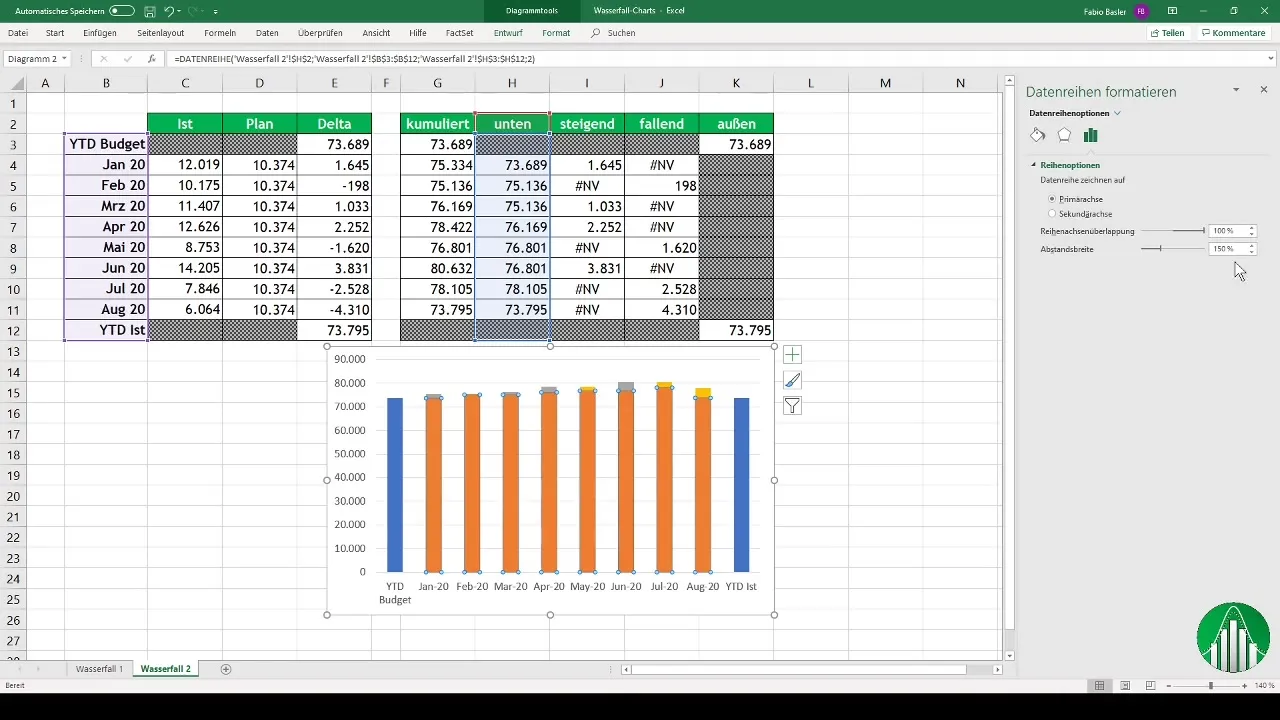The height and width of the screenshot is (720, 1280).
Task: Click the insert function fx icon
Action: pyautogui.click(x=151, y=59)
